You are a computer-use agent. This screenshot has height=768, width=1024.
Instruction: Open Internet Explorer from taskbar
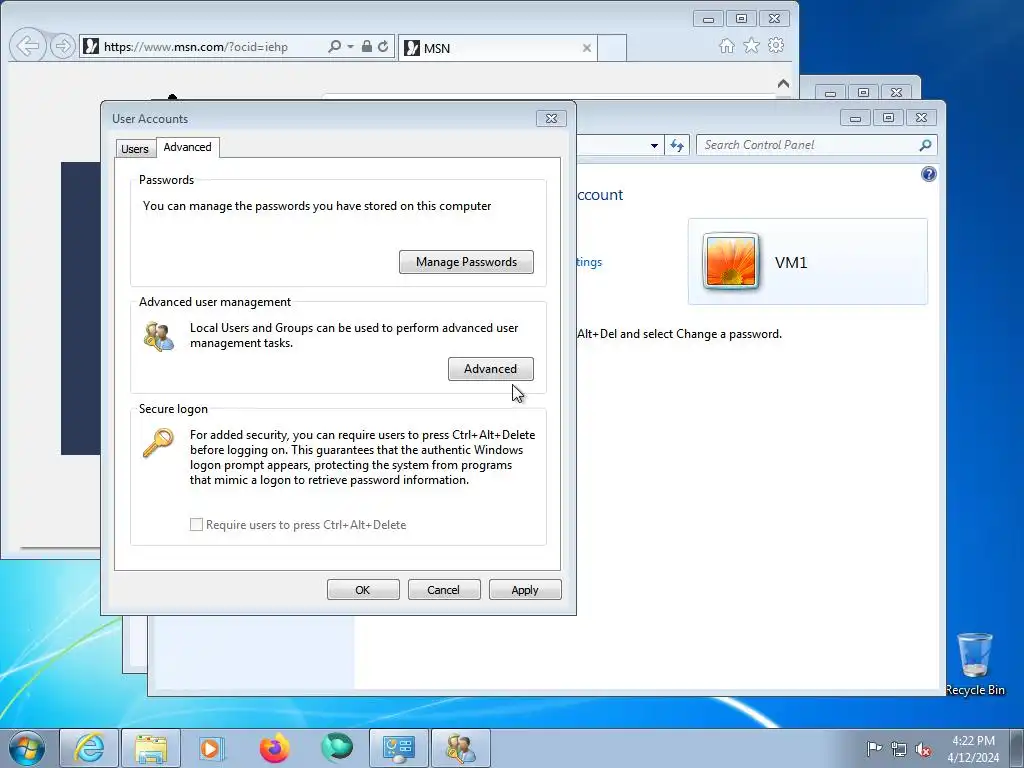point(89,748)
